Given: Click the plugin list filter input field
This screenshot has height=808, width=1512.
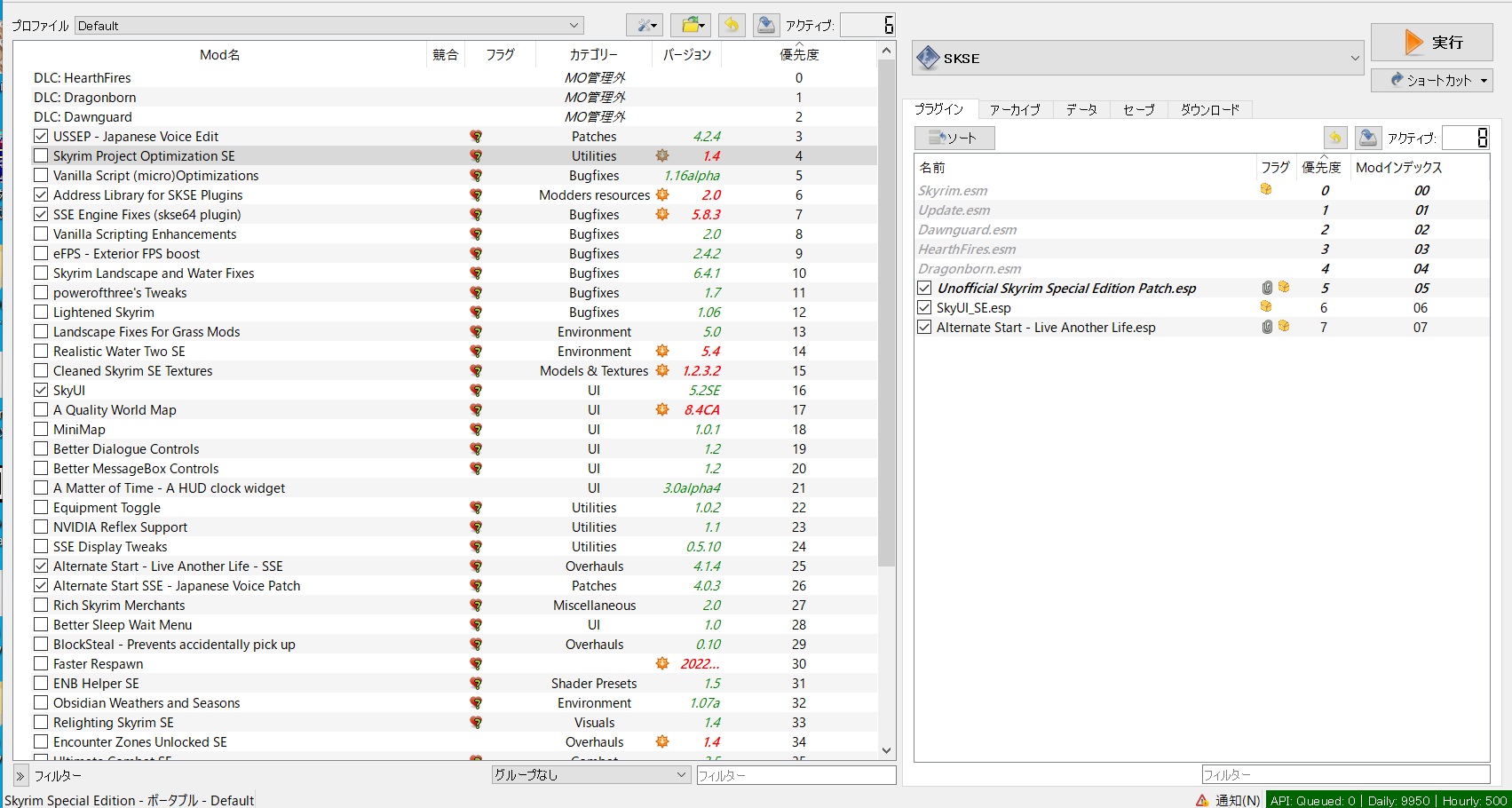Looking at the screenshot, I should coord(1346,774).
